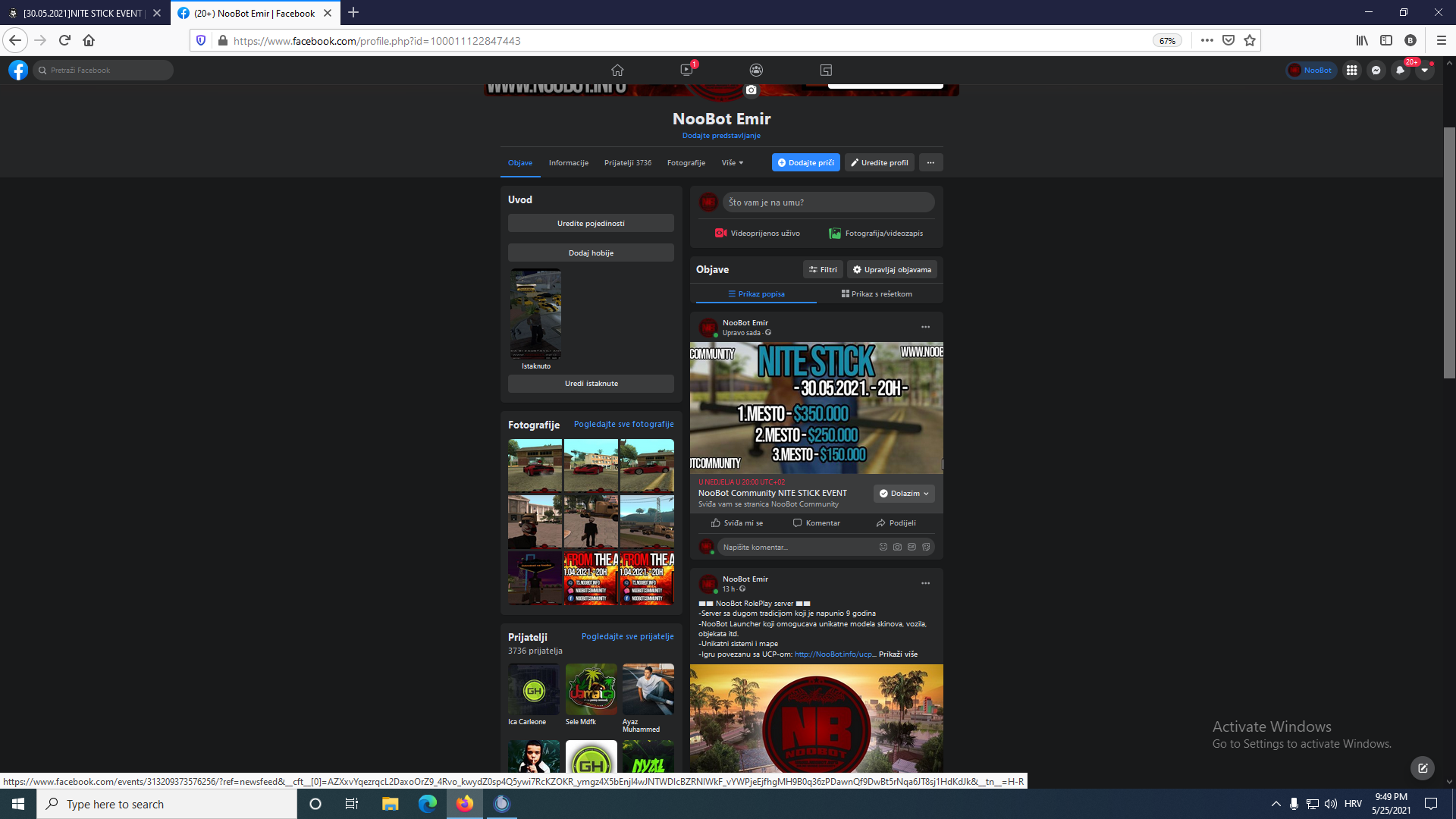Open the Facebook menu grid icon
1456x819 pixels.
coord(1351,70)
